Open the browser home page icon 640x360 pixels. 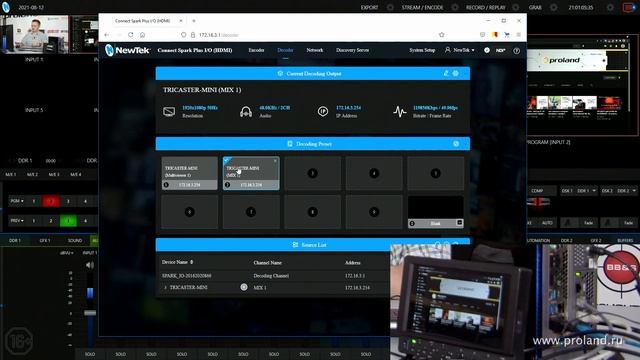142,35
